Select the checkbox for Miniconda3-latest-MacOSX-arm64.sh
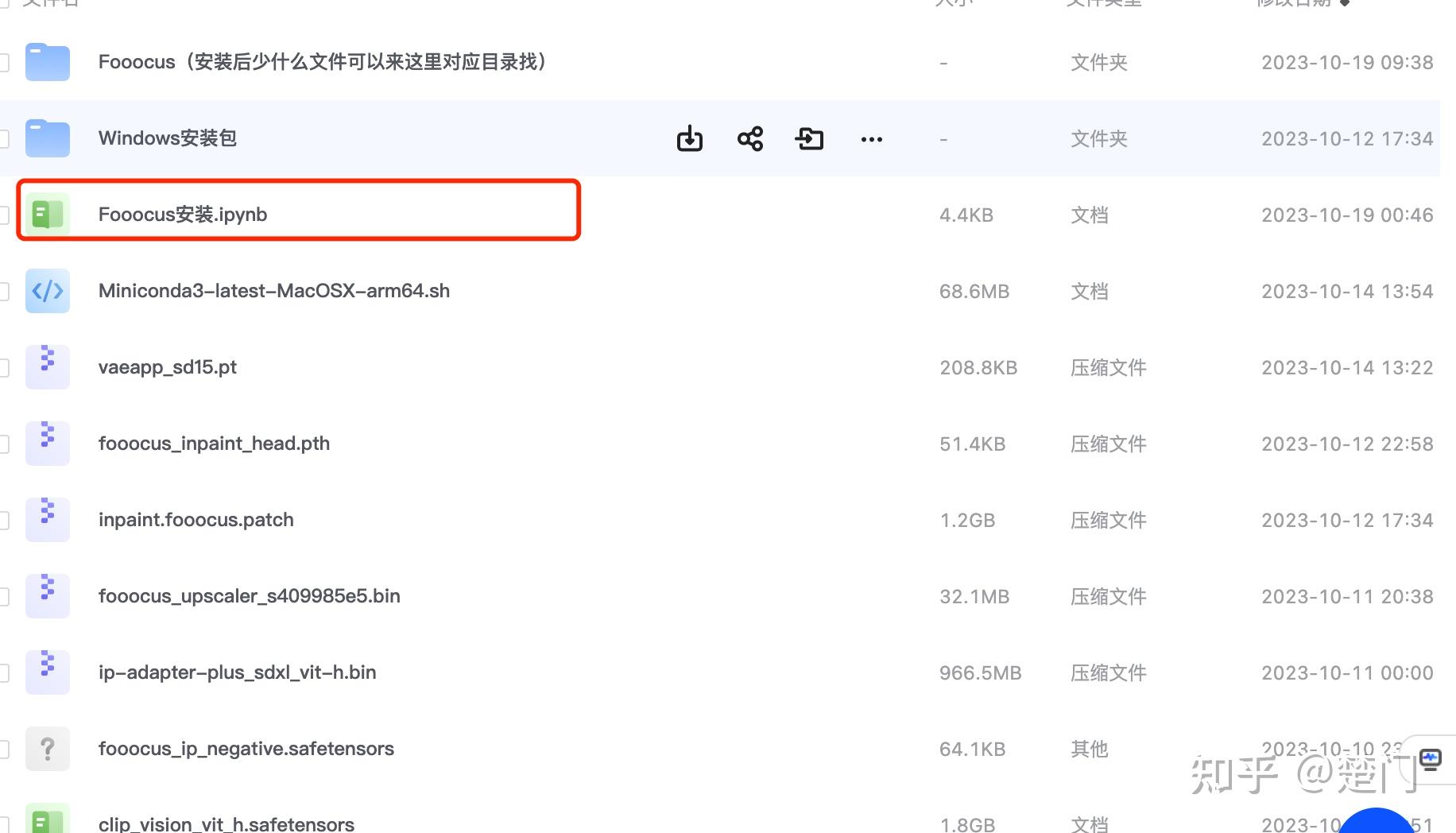Viewport: 1456px width, 833px height. [3, 291]
